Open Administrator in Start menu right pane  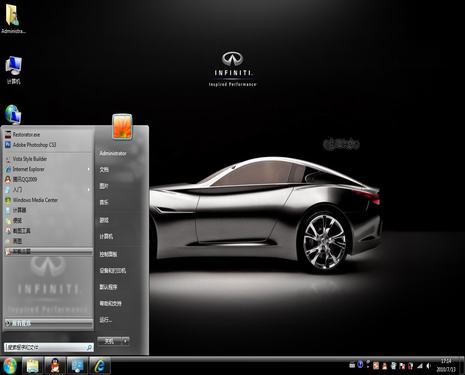click(113, 153)
